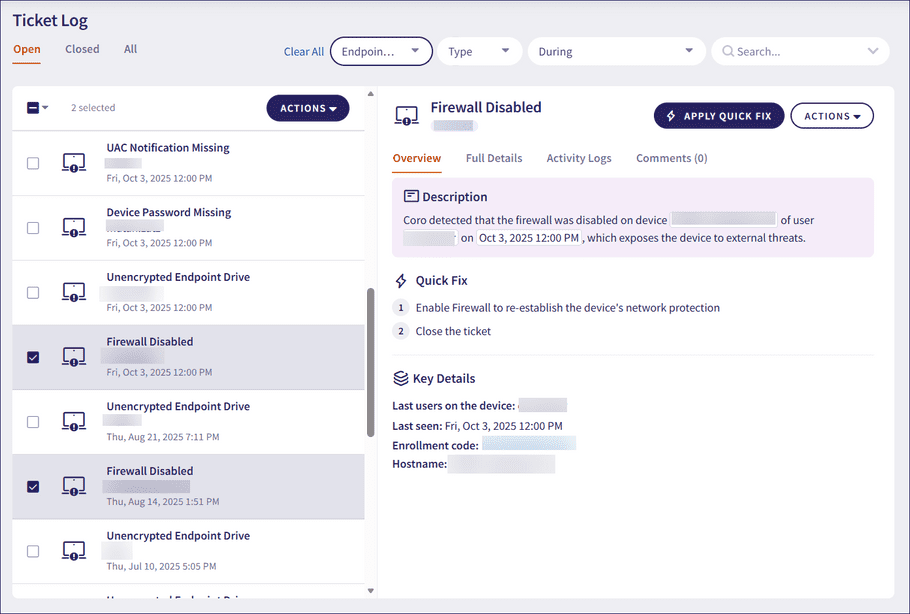The image size is (910, 614).
Task: Click the endpoint icon on Firewall Disabled from Aug 14
Action: pos(73,485)
